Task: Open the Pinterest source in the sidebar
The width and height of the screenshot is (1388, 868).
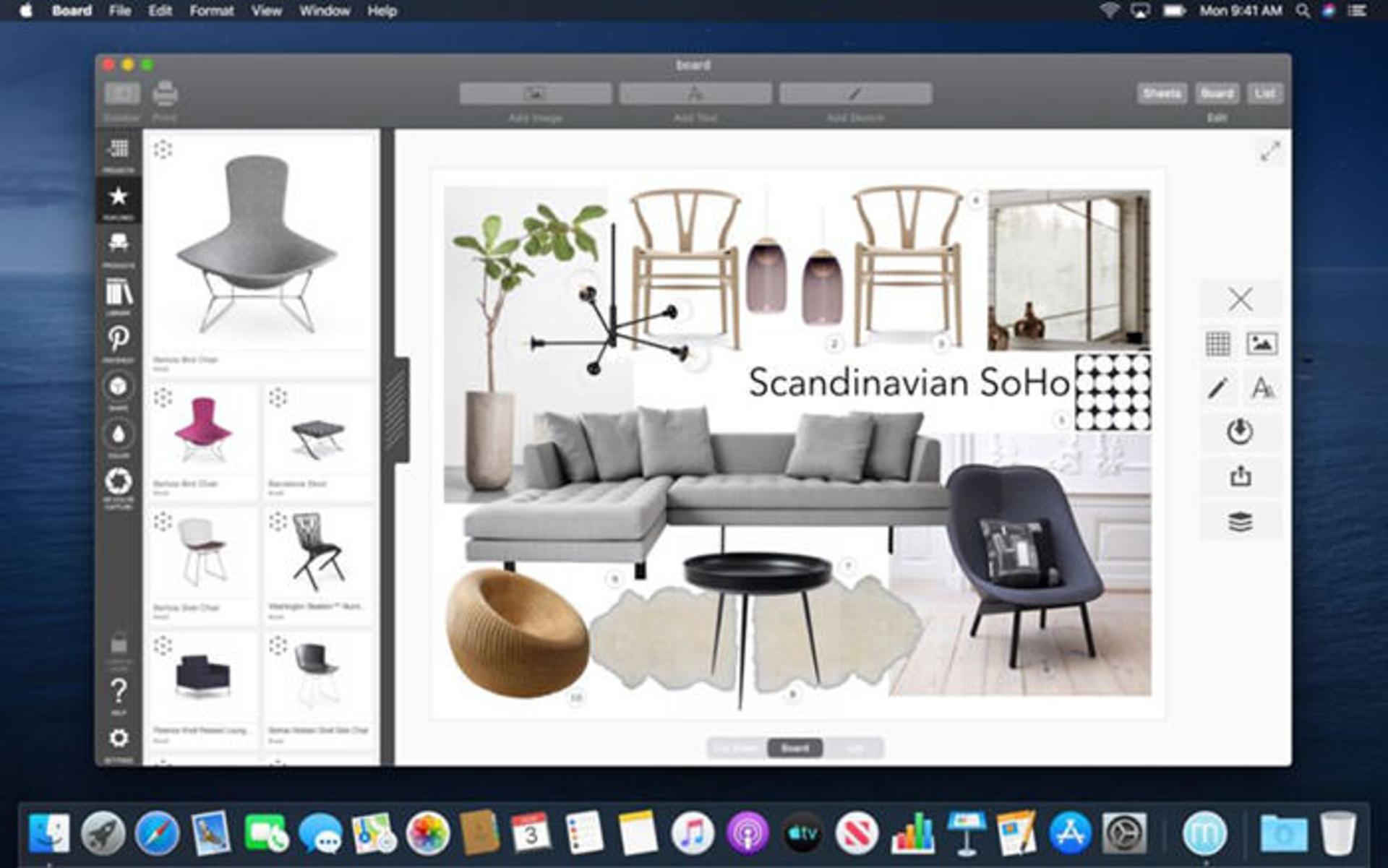Action: [119, 342]
